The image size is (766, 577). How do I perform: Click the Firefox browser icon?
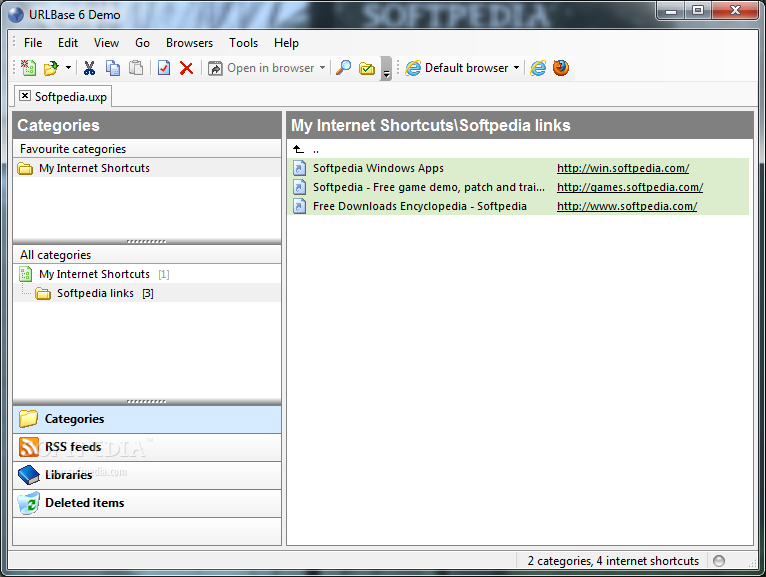[x=561, y=68]
